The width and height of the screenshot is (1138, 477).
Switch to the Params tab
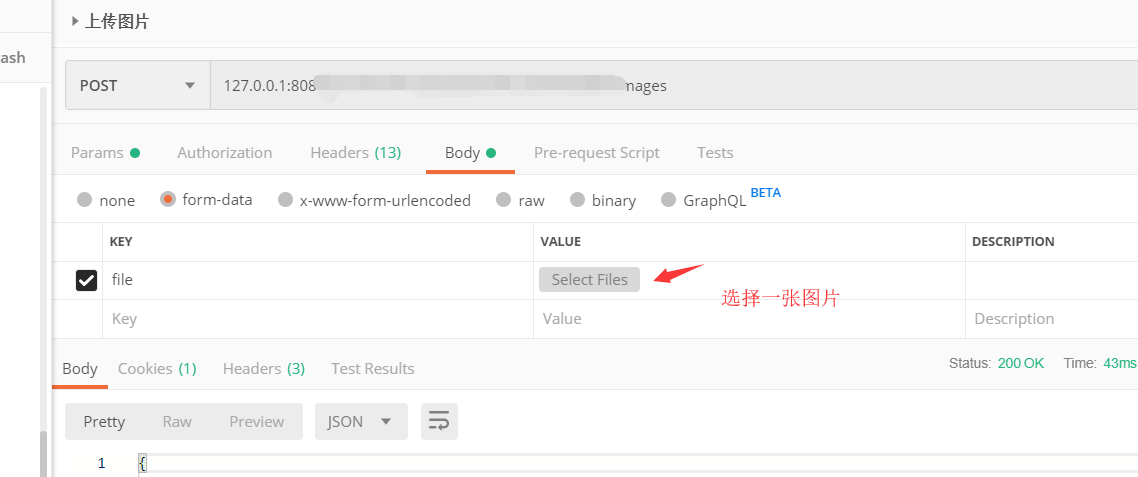click(x=105, y=152)
